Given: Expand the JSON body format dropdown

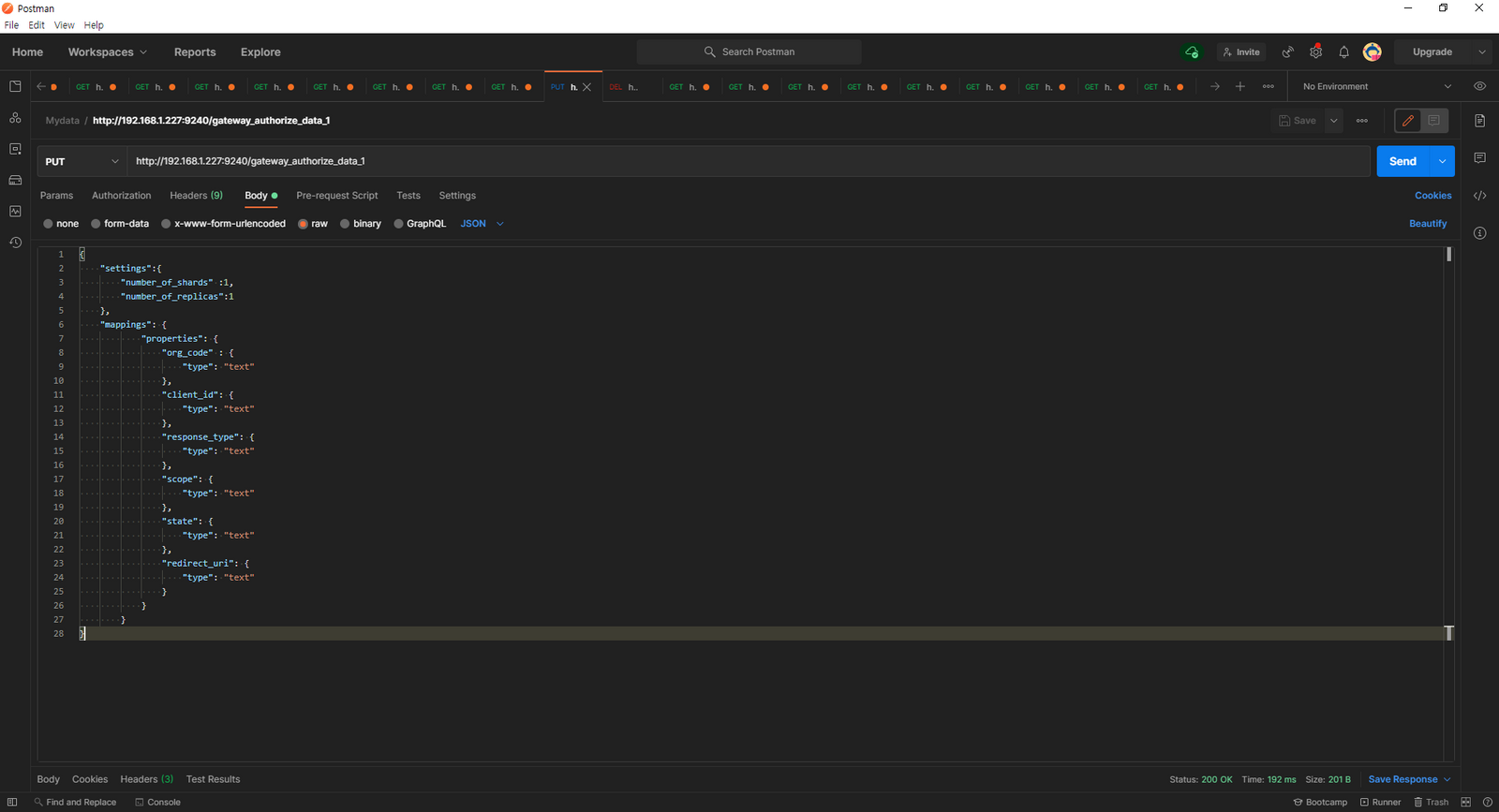Looking at the screenshot, I should [x=482, y=224].
